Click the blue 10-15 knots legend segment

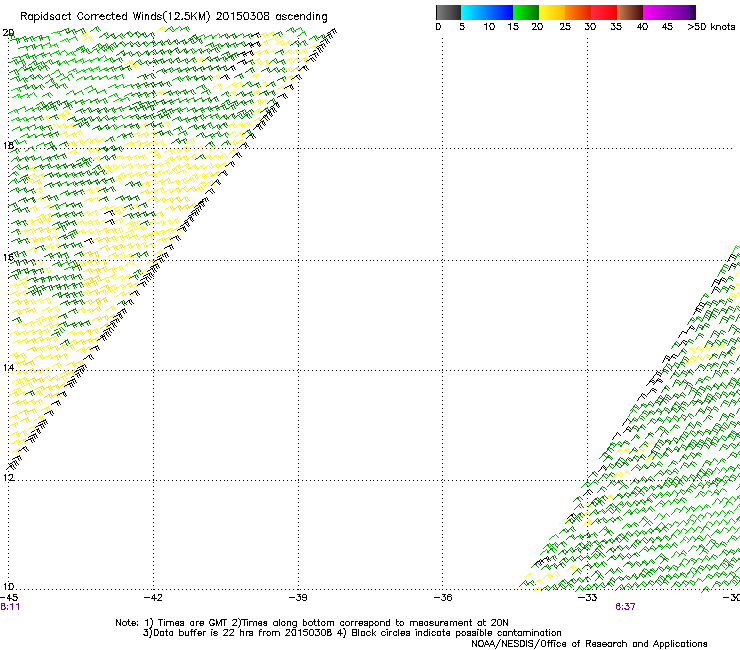(500, 12)
